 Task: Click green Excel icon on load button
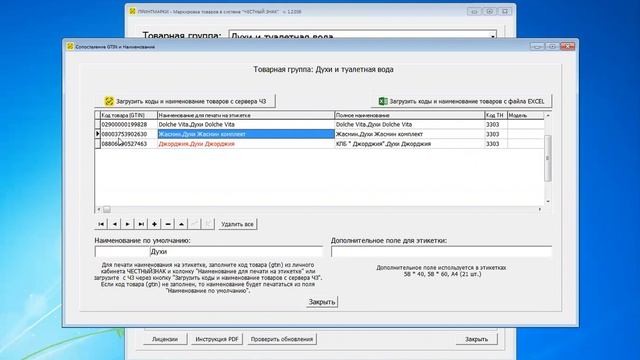383,101
